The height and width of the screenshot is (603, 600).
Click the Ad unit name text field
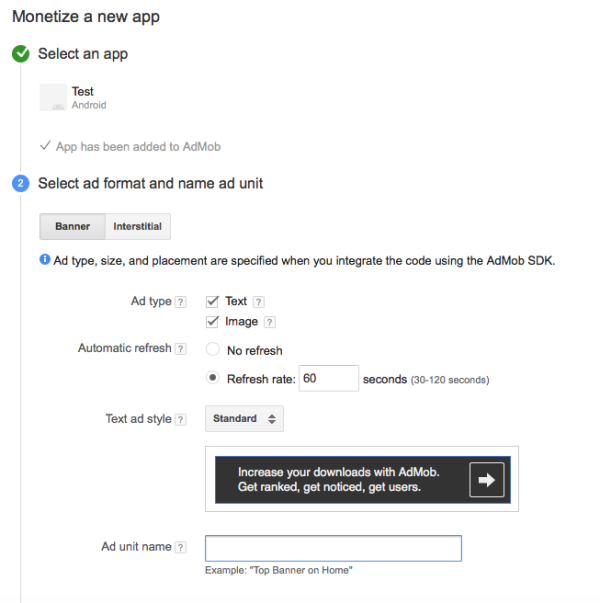click(333, 548)
